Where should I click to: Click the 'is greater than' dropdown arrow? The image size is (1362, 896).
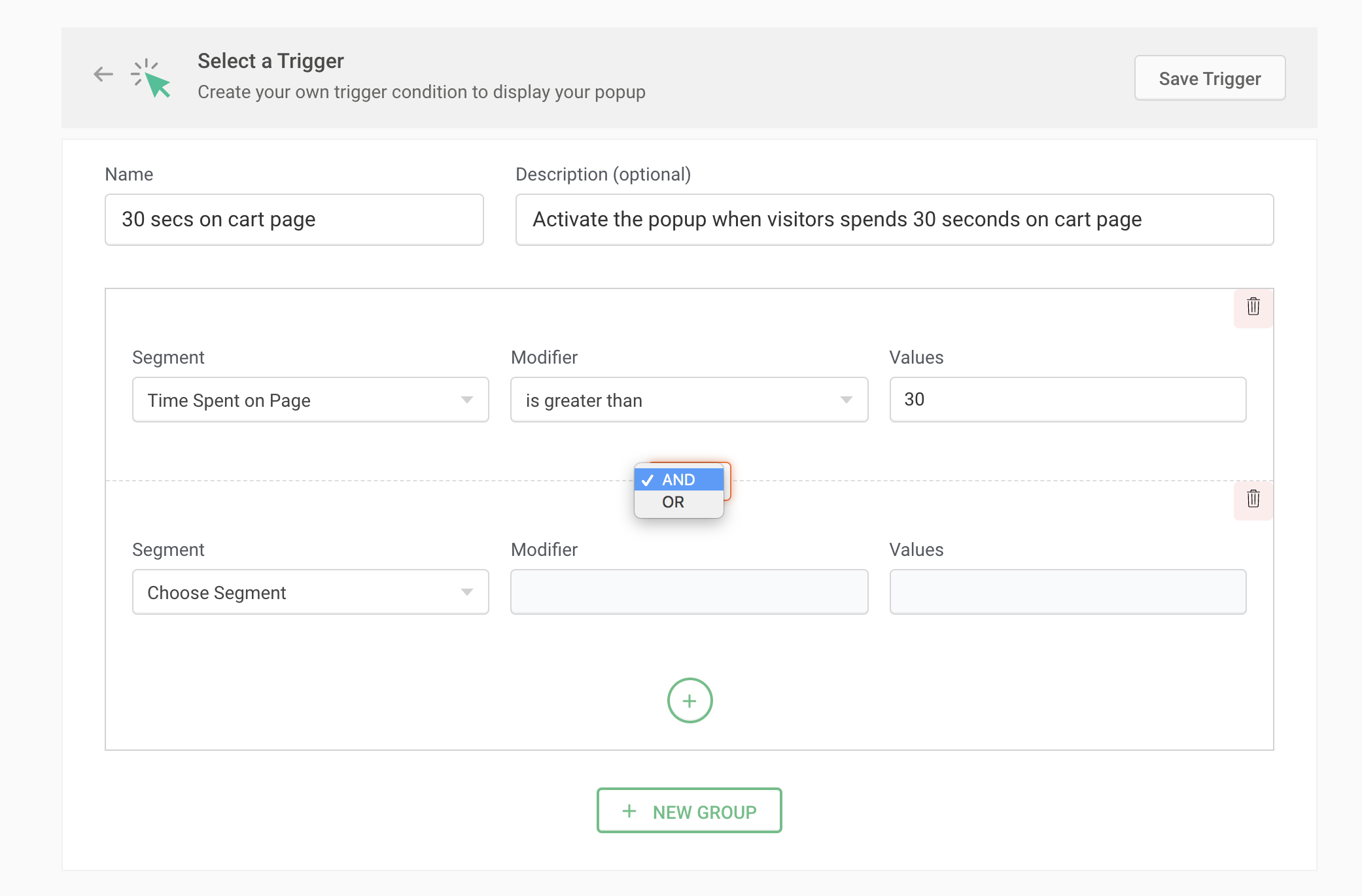[x=846, y=400]
